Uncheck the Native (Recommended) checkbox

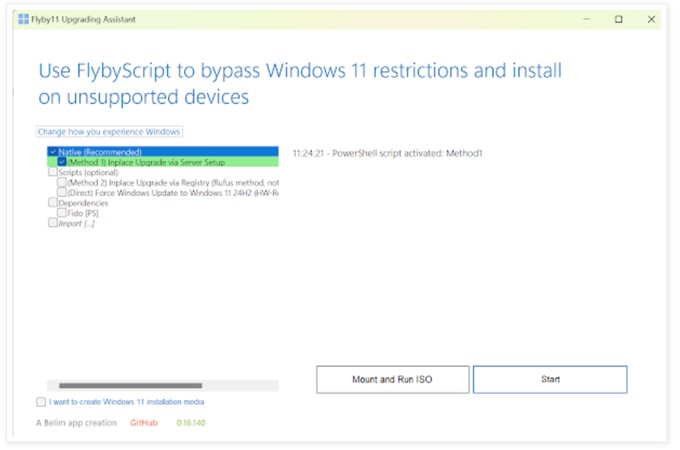(52, 152)
